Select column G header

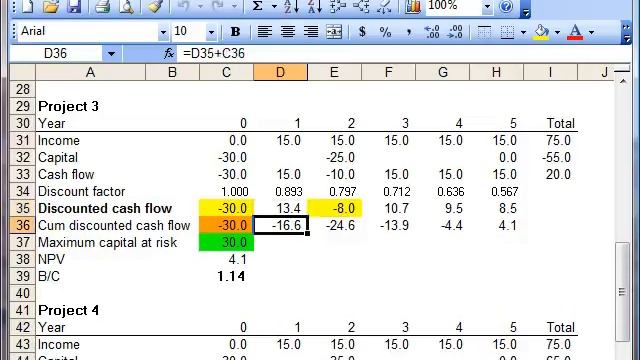442,72
